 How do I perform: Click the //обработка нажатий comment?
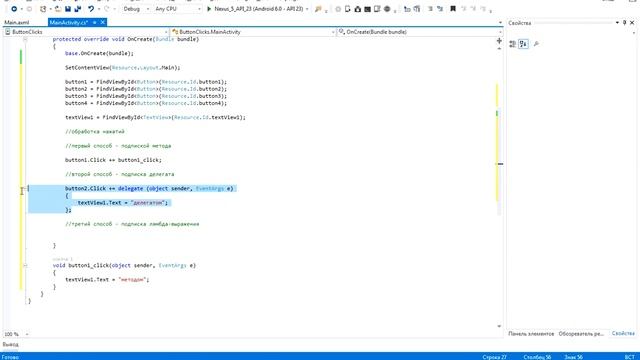click(95, 132)
